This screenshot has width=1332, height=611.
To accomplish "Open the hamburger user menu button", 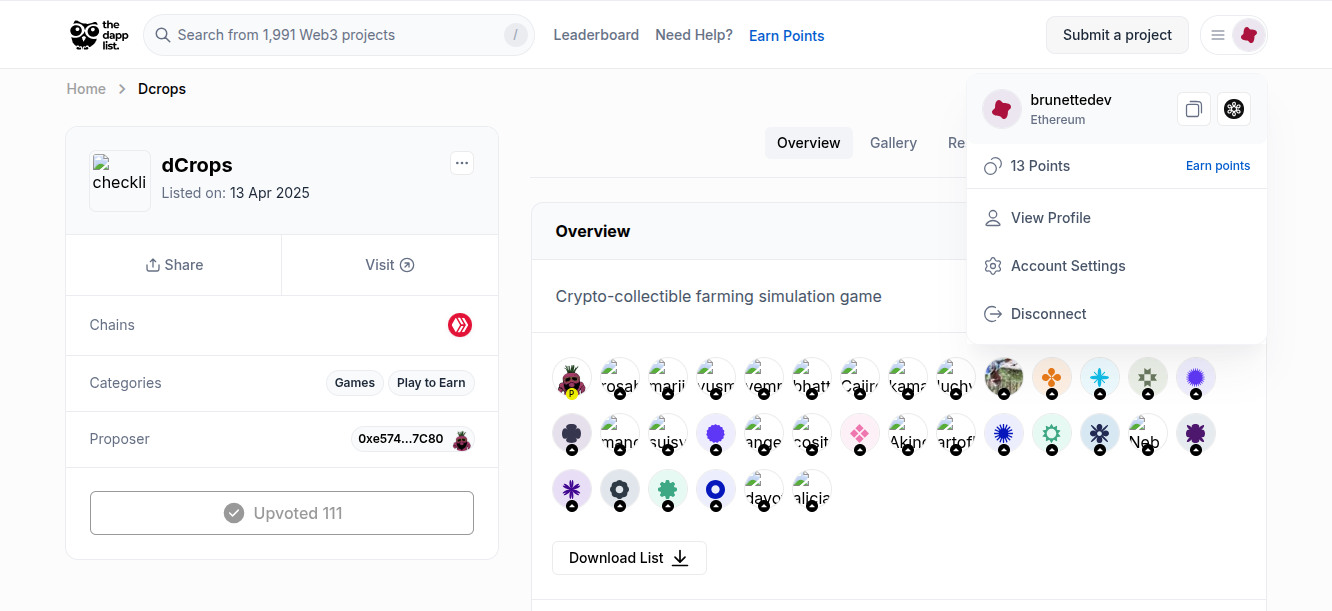I will click(1218, 35).
